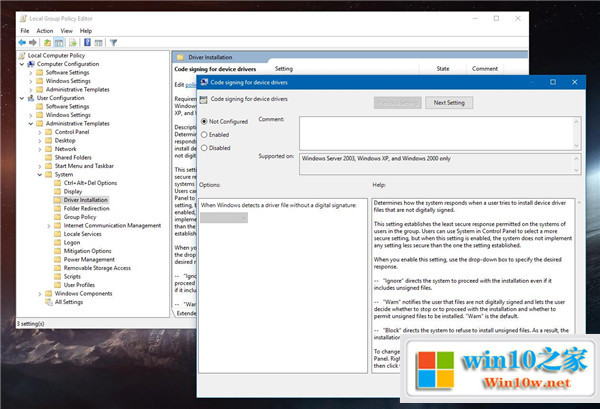Screen dimensions: 600x409
Task: Click inside the Comment text box
Action: pyautogui.click(x=436, y=134)
